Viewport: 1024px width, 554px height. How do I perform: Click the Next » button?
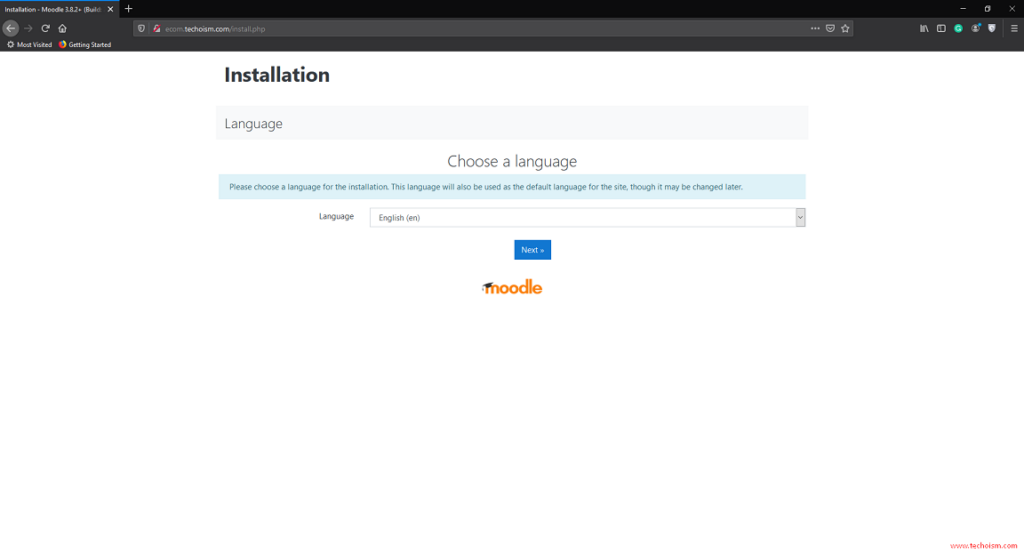pos(532,250)
